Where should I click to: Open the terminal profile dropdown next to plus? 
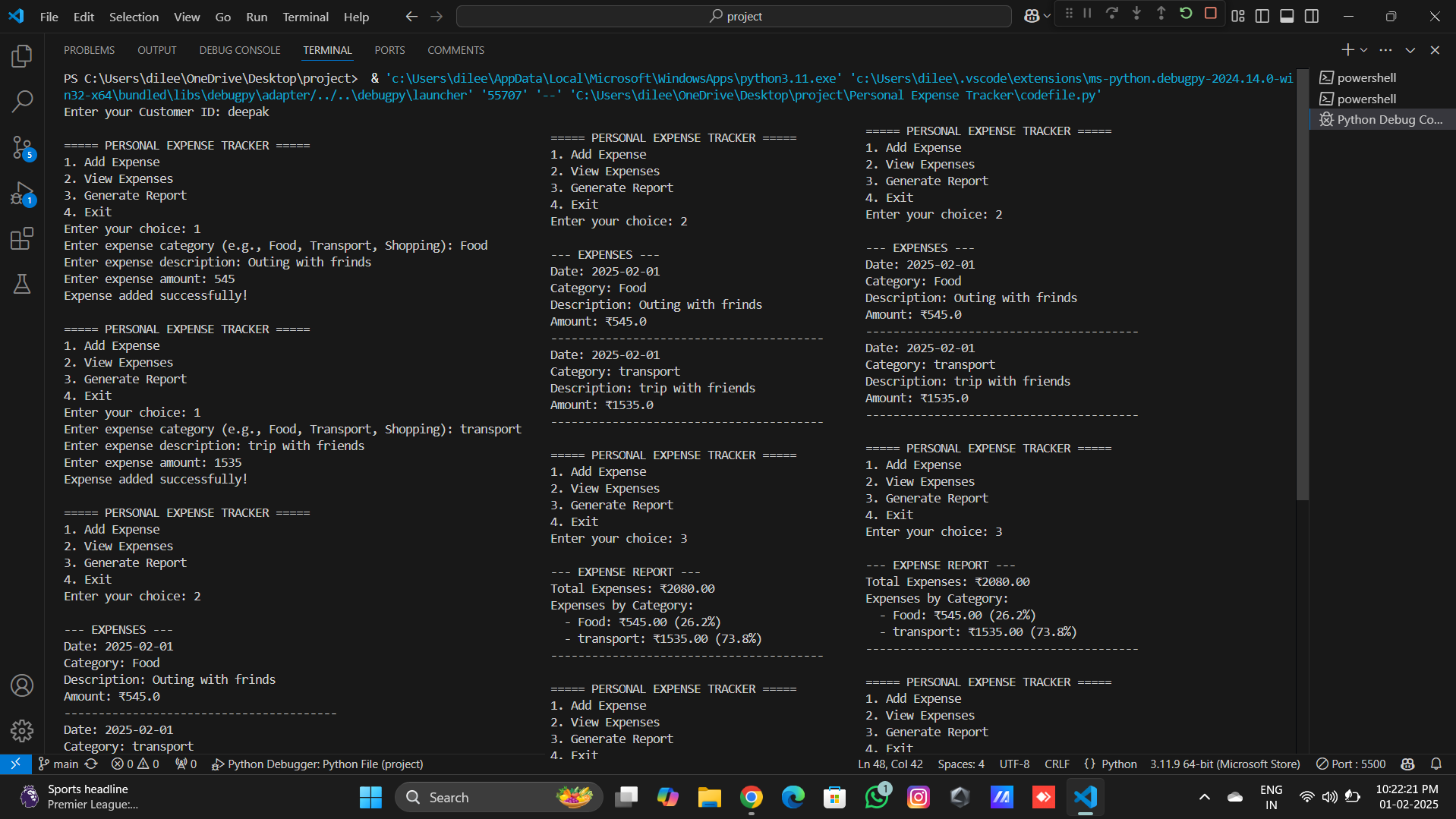tap(1363, 49)
